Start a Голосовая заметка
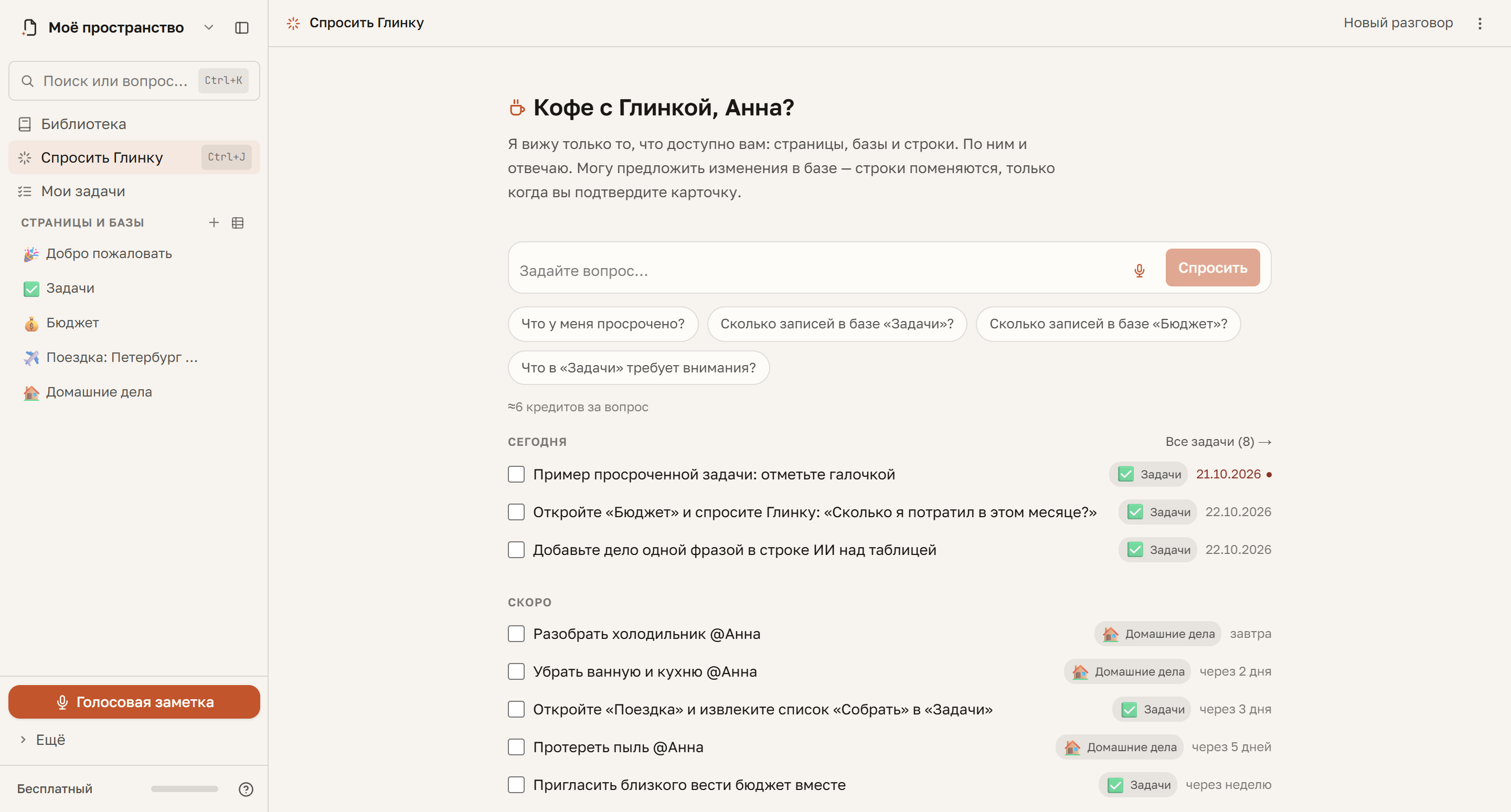1511x812 pixels. [134, 702]
